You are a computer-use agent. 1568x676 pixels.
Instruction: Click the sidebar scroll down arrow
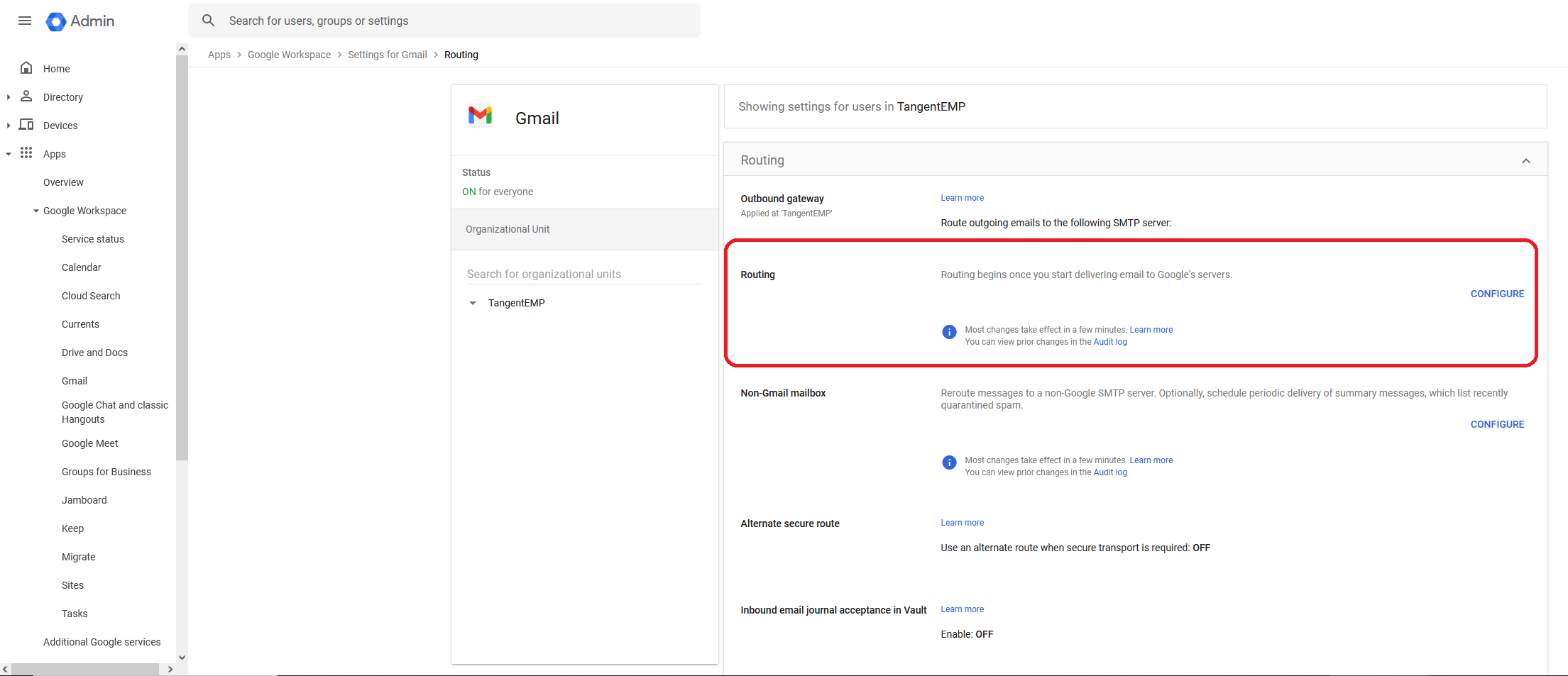coord(182,658)
